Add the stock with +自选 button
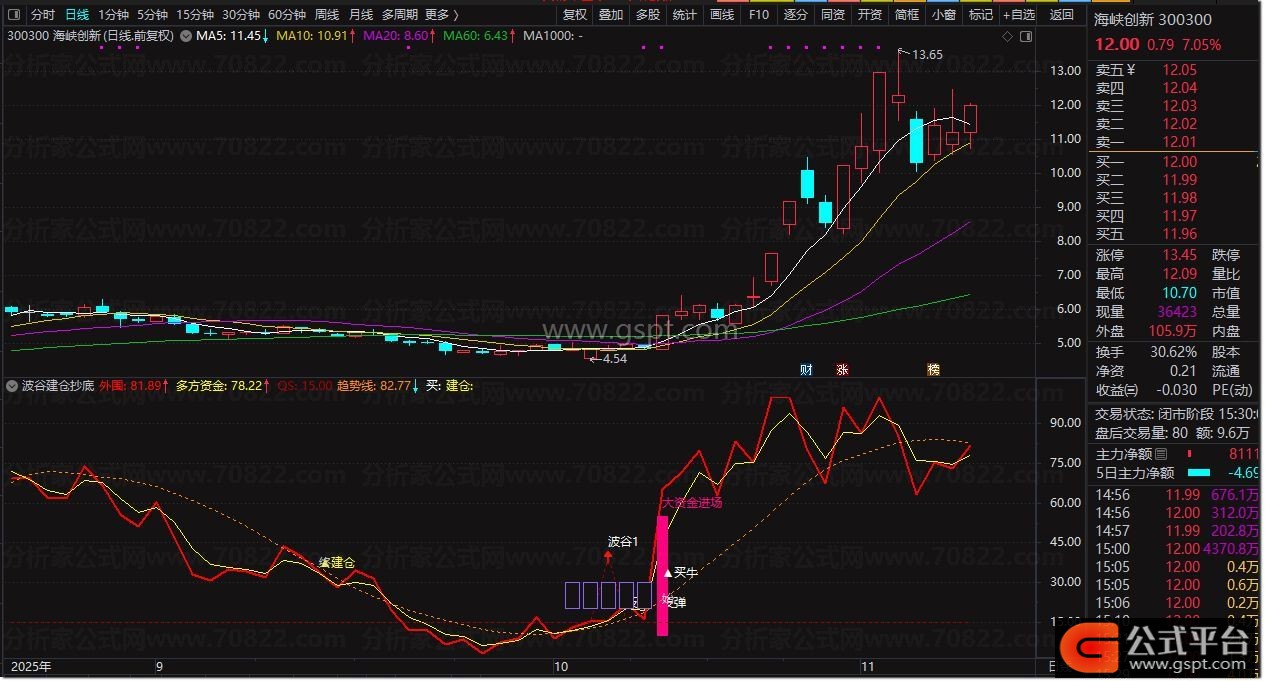Image resolution: width=1265 pixels, height=681 pixels. tap(1016, 15)
